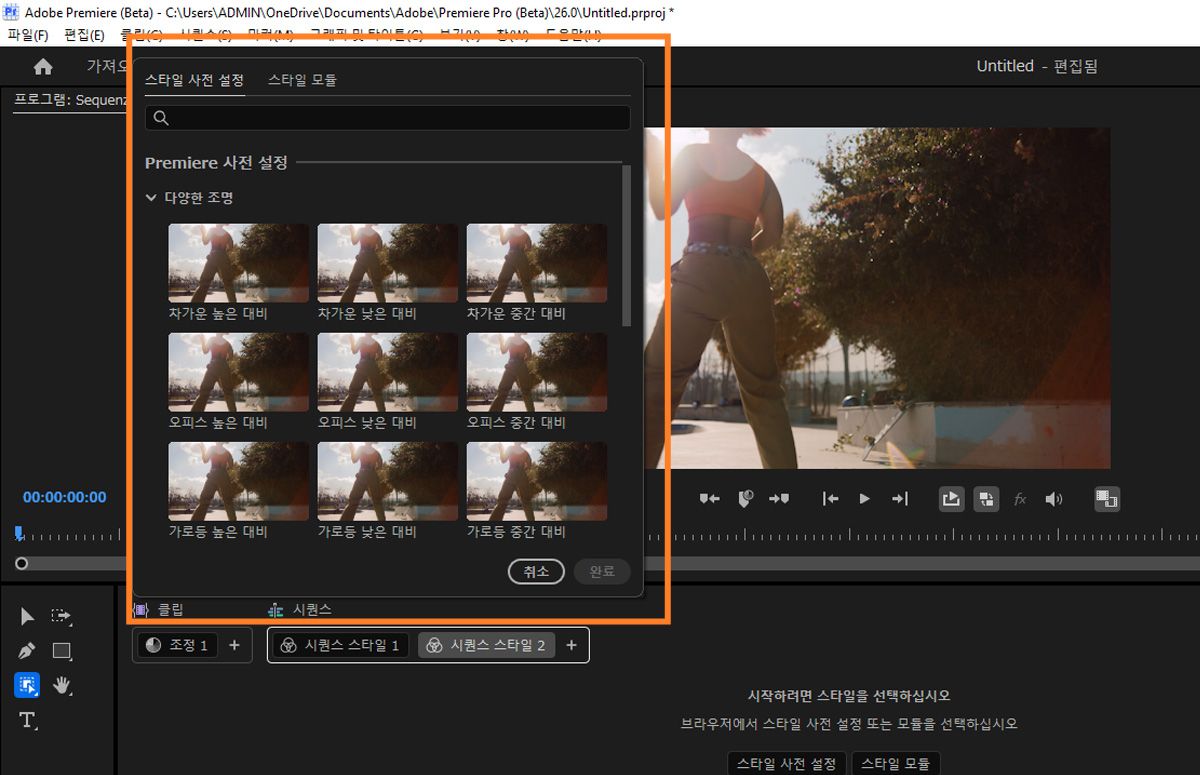Click the export arrow-out-of-box icon
Screen dimensions: 1200x775
pos(951,499)
